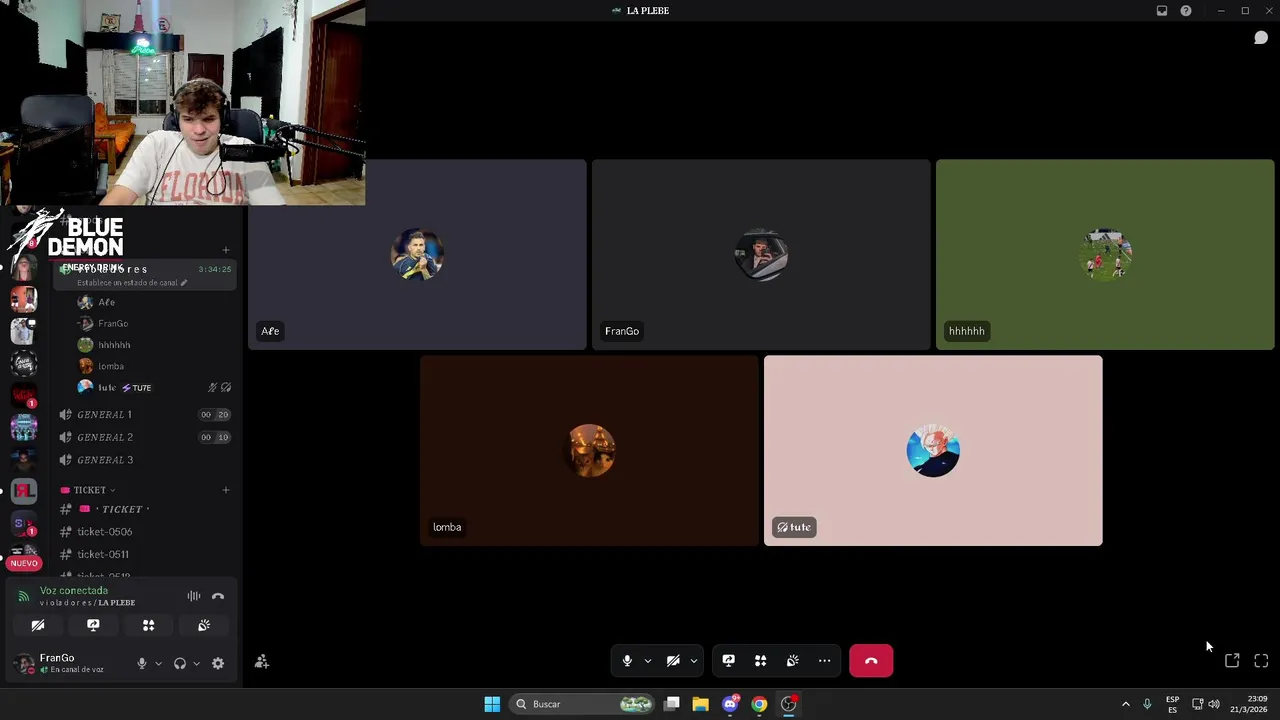Show hidden system tray icons

tap(1126, 704)
